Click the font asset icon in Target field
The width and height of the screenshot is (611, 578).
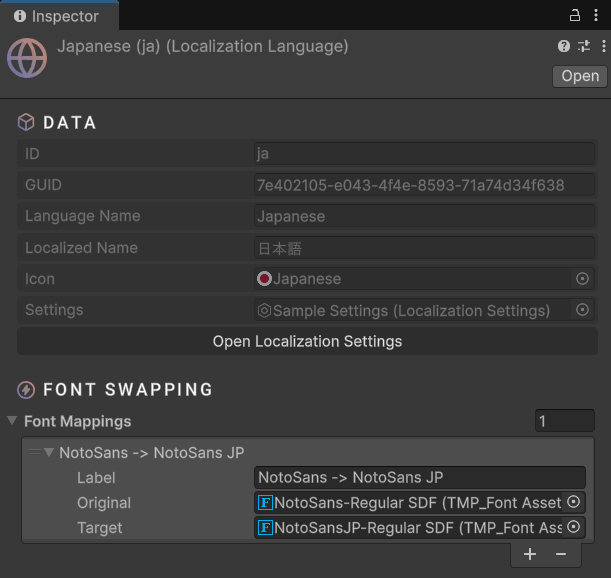(265, 528)
